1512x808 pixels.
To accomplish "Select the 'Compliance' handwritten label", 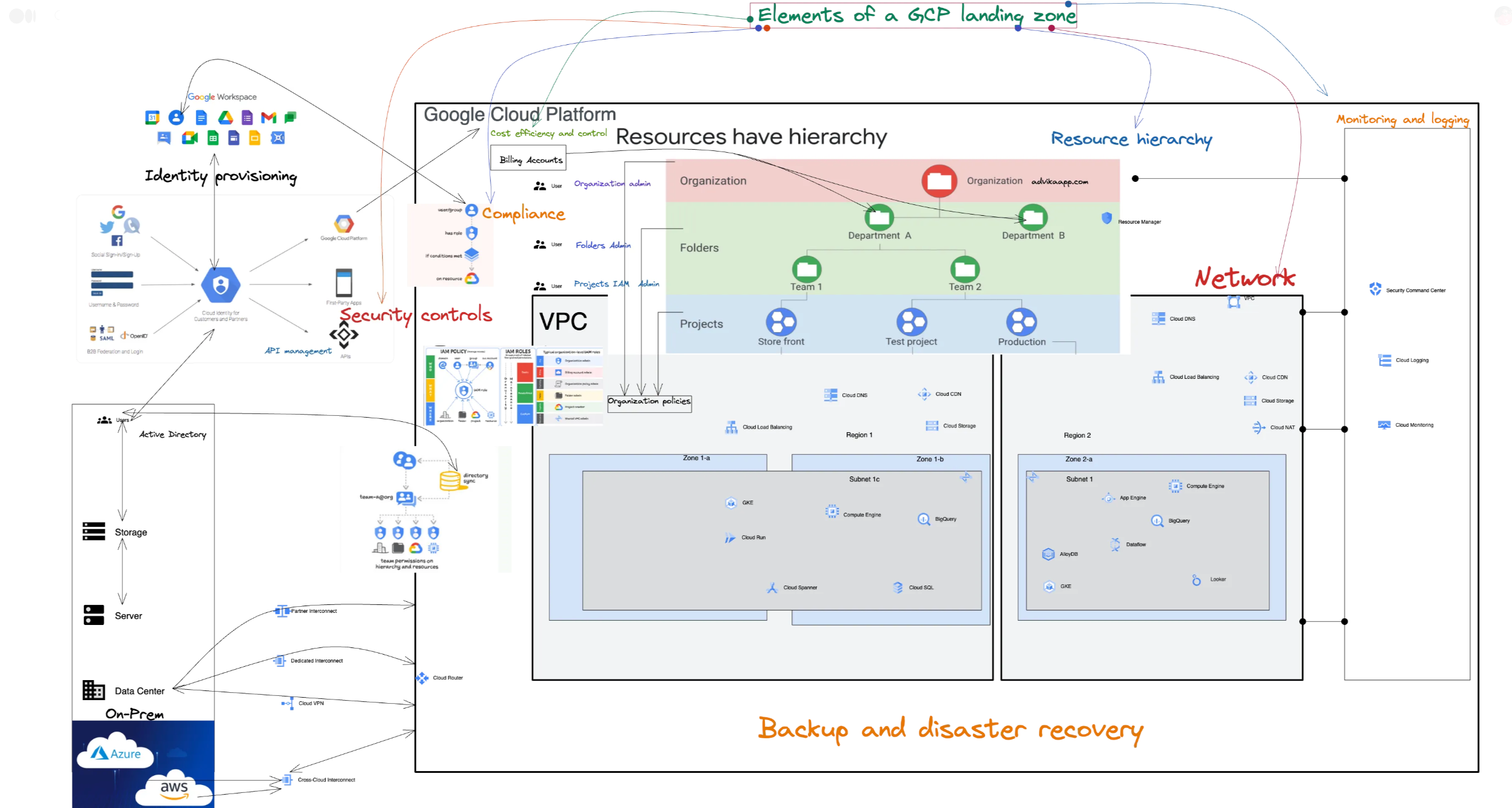I will point(523,213).
